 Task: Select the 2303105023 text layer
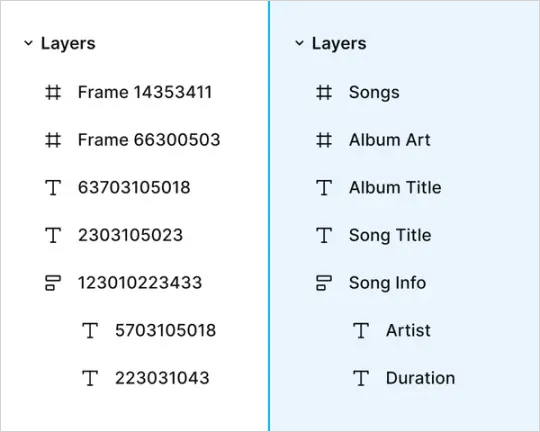[130, 235]
